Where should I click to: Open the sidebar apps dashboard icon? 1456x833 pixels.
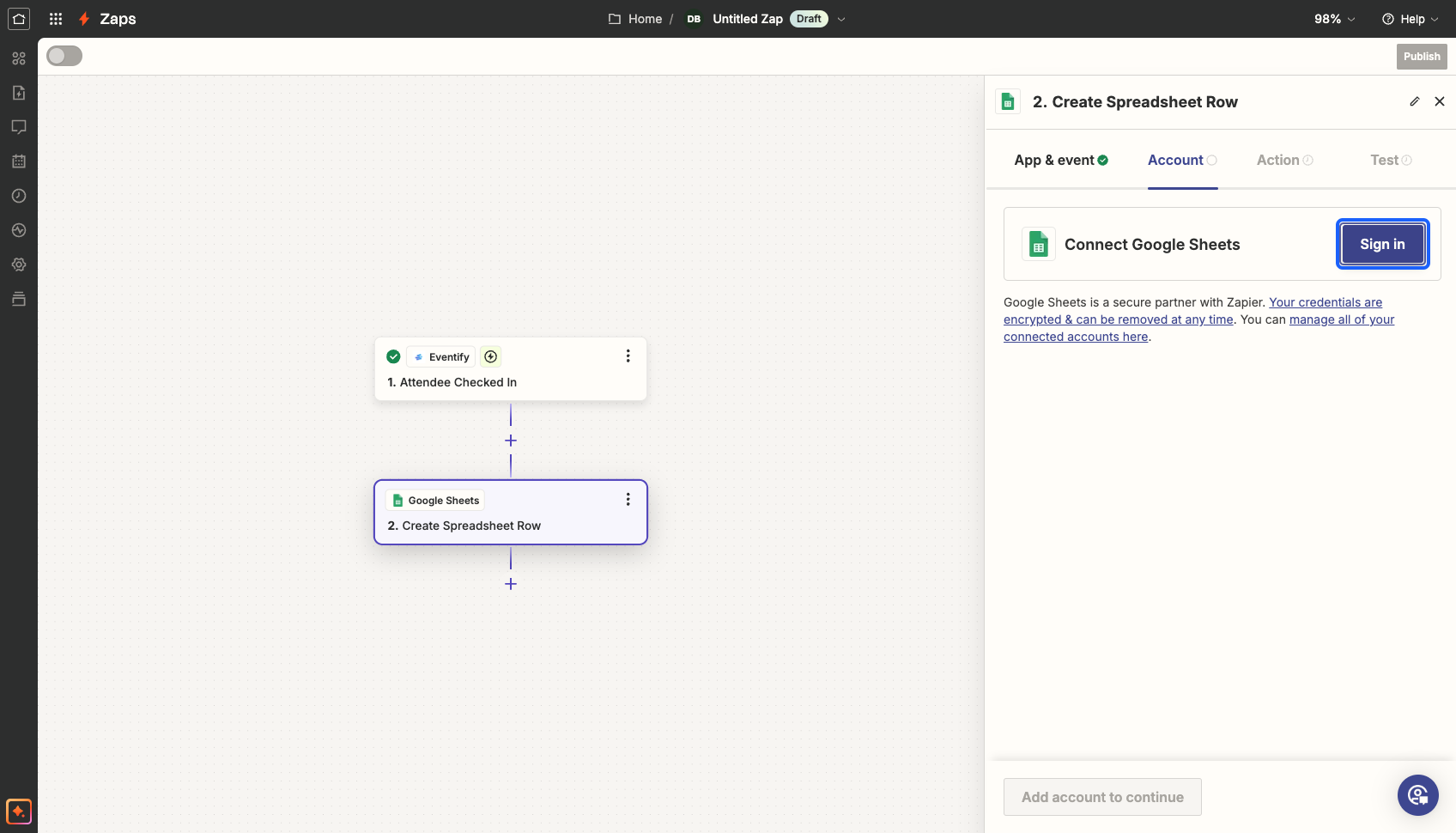point(19,58)
